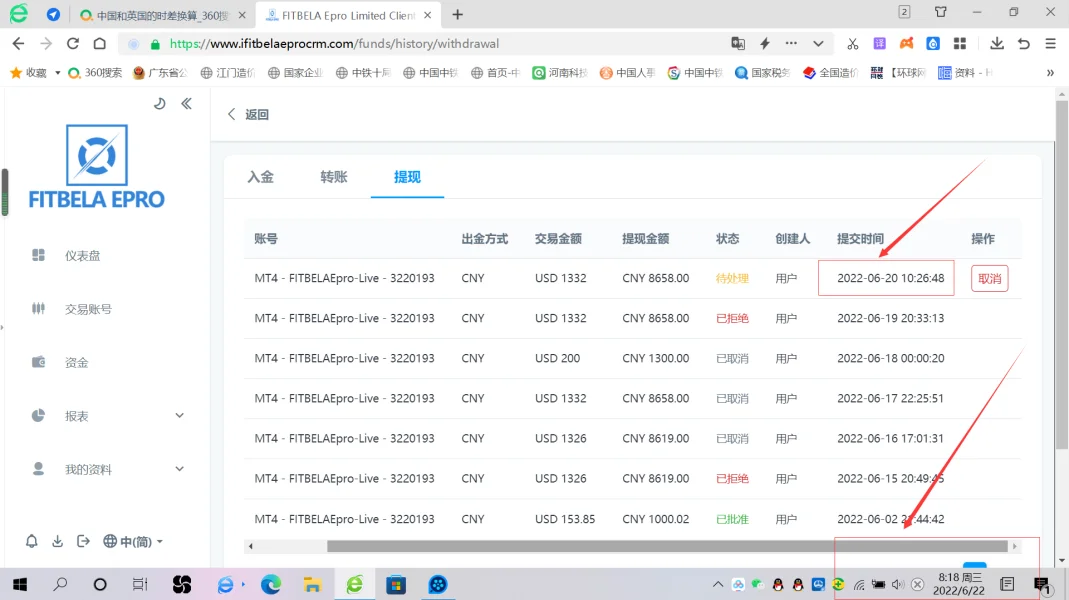1069x600 pixels.
Task: Log out using the sidebar exit icon
Action: pyautogui.click(x=83, y=541)
